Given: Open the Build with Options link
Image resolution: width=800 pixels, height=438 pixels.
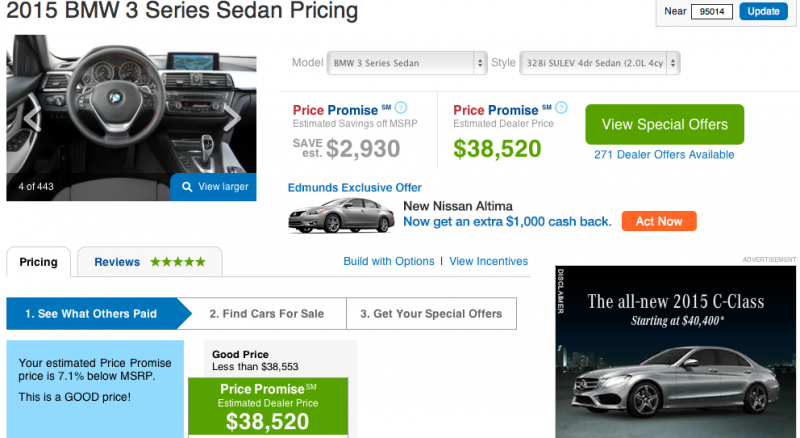Looking at the screenshot, I should click(x=388, y=261).
